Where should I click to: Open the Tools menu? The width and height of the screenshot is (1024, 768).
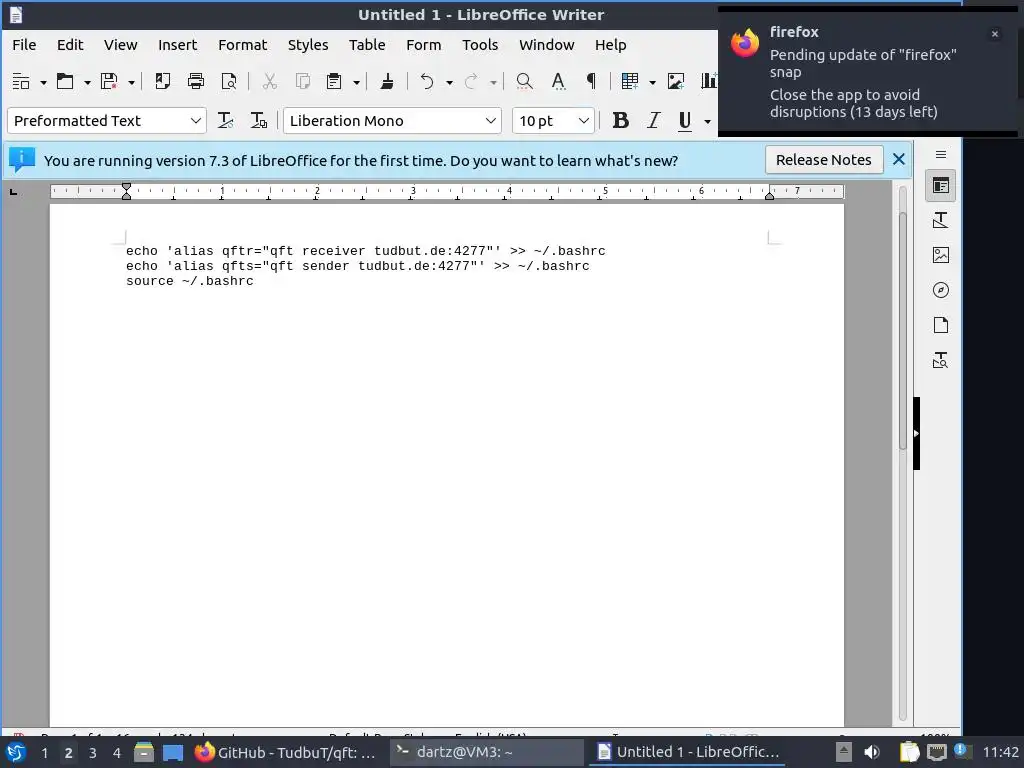[480, 45]
